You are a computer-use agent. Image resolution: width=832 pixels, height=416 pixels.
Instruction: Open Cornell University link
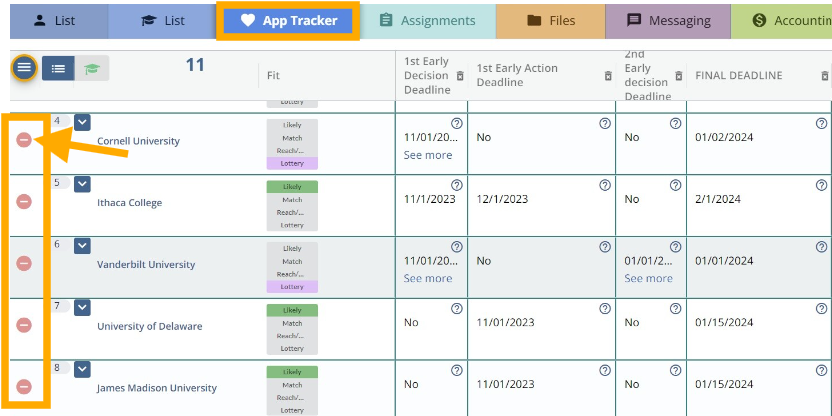click(x=138, y=141)
